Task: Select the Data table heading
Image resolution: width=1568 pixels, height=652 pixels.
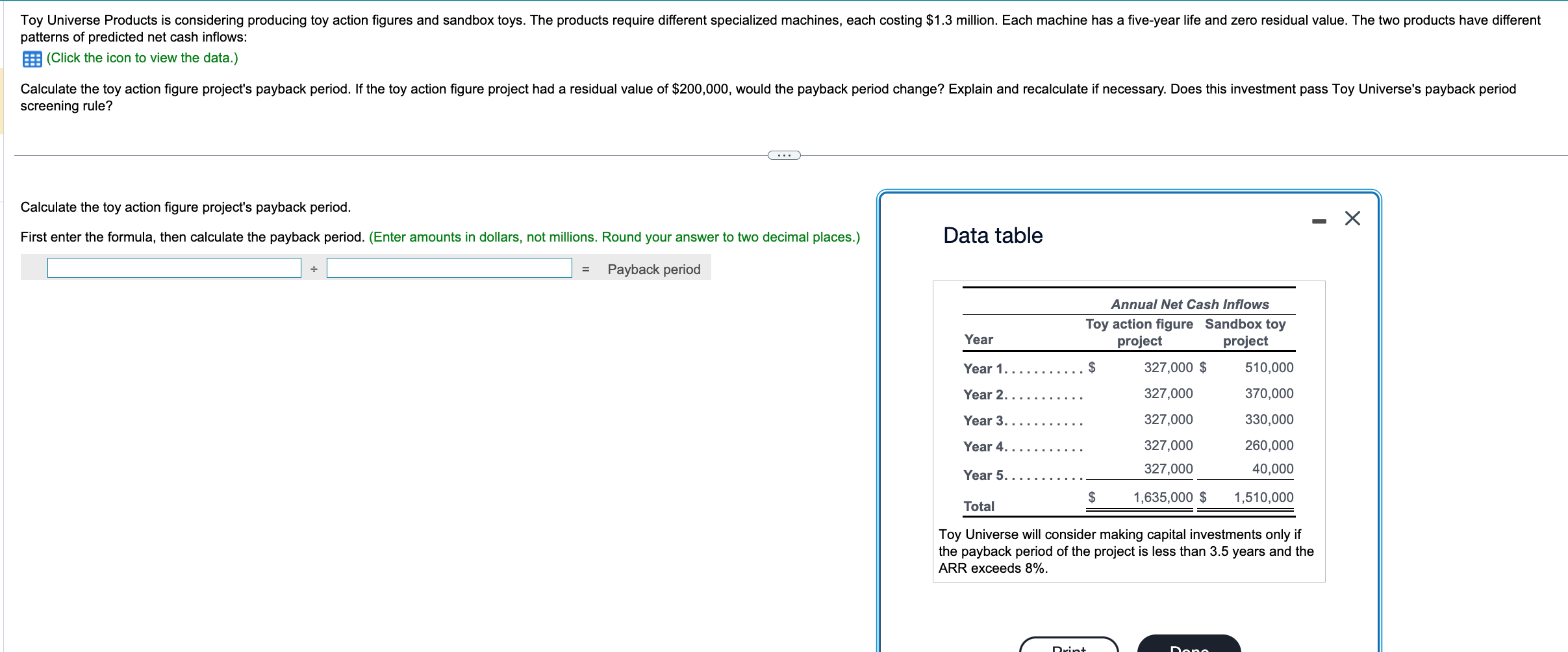Action: pos(992,235)
